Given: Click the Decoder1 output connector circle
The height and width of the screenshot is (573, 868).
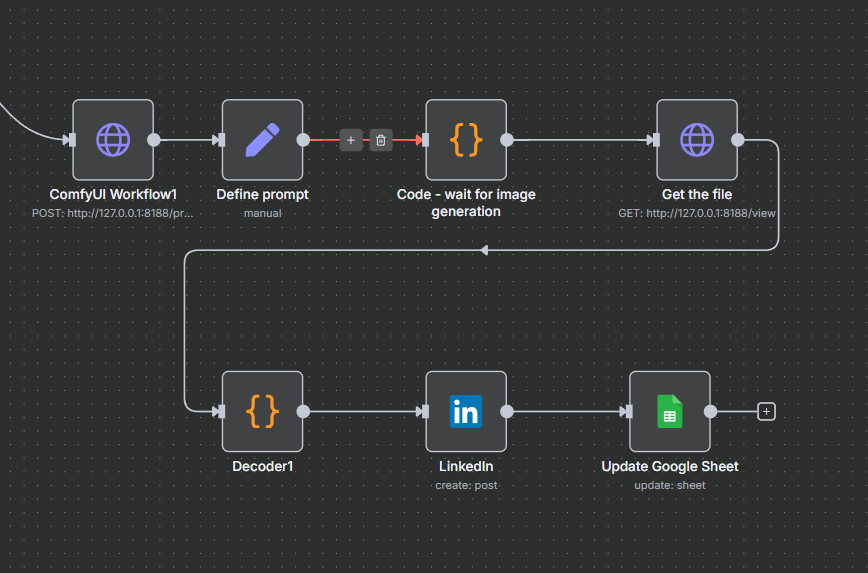Looking at the screenshot, I should click(x=303, y=411).
